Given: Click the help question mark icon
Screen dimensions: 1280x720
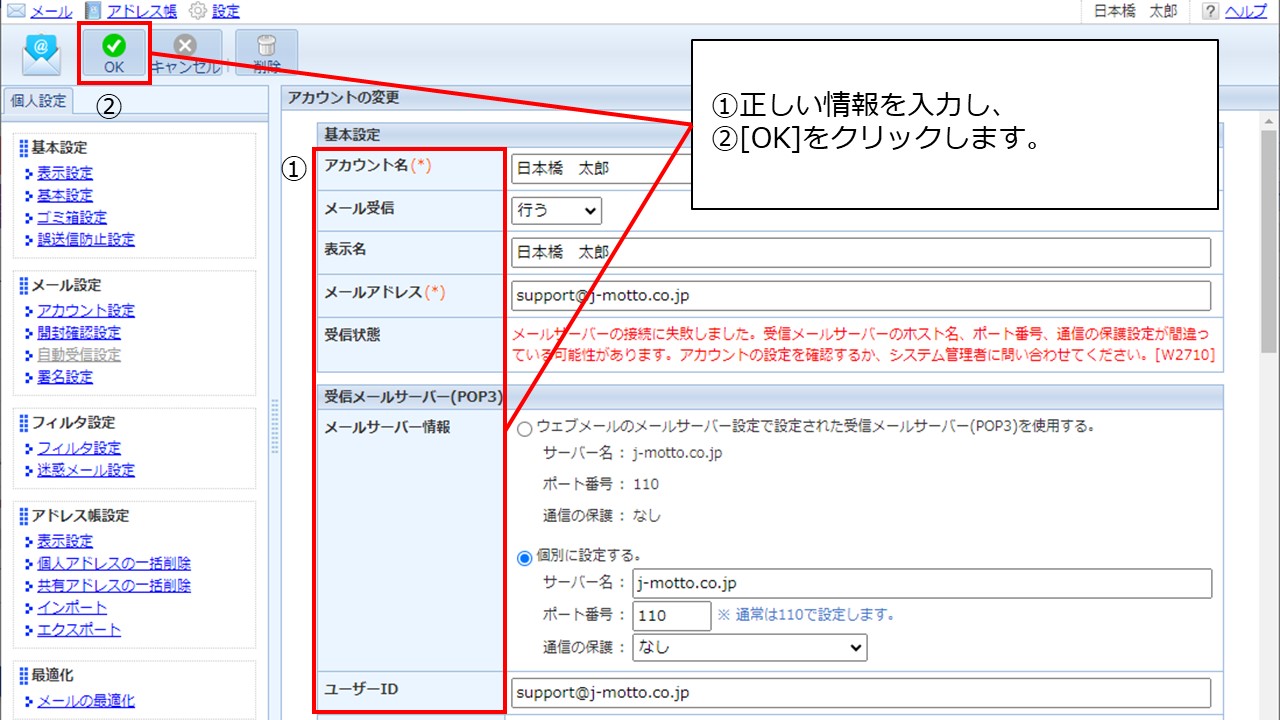Looking at the screenshot, I should pos(1210,11).
